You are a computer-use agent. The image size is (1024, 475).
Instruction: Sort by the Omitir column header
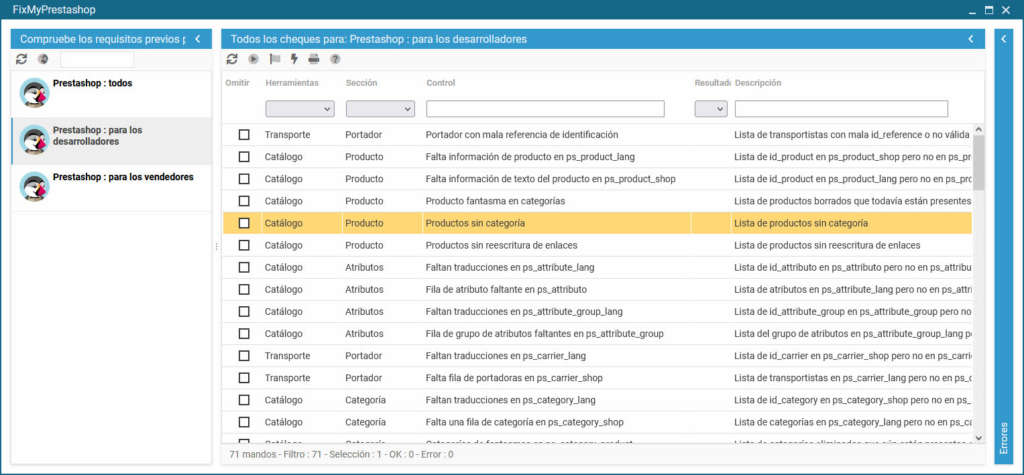pyautogui.click(x=237, y=83)
